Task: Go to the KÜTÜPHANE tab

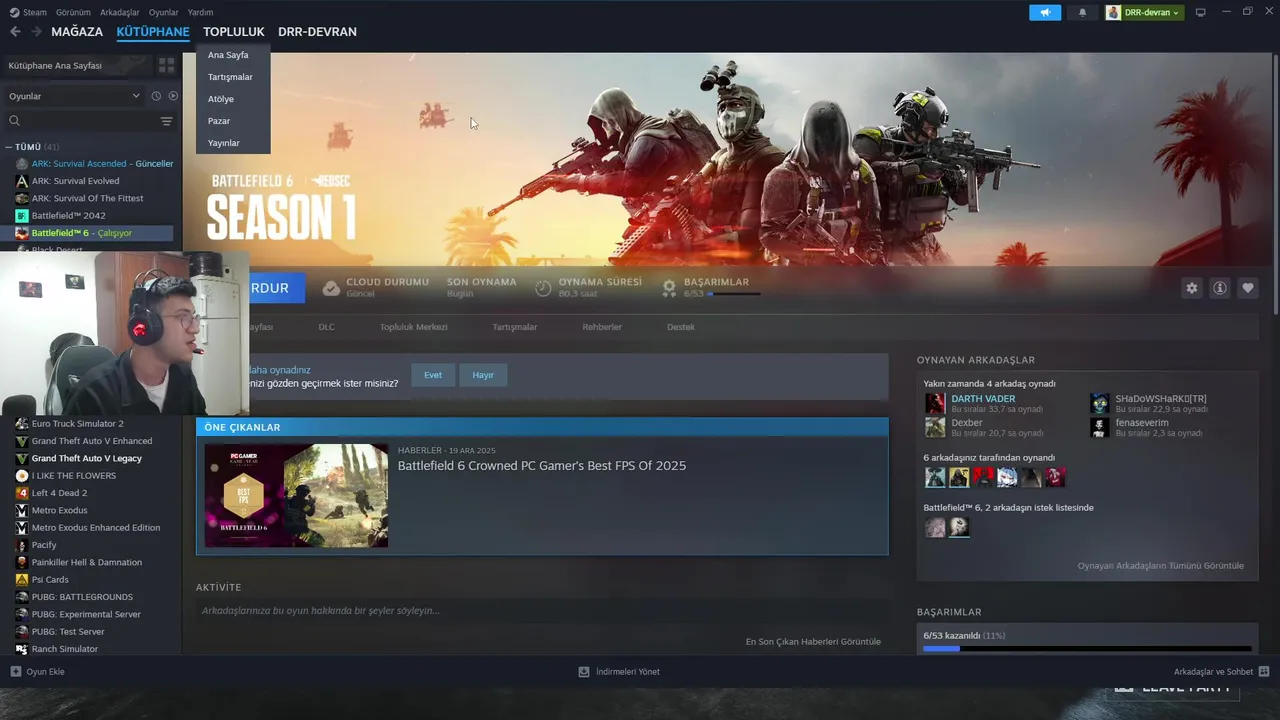Action: (153, 32)
